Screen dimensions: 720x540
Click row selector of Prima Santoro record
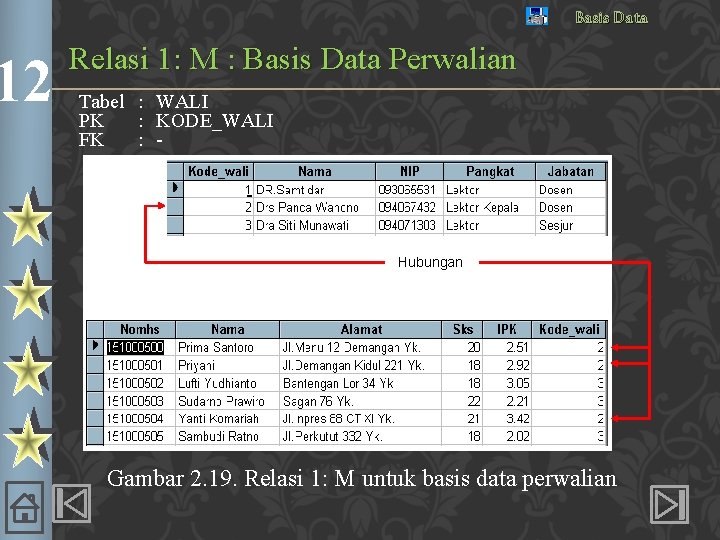pos(95,346)
